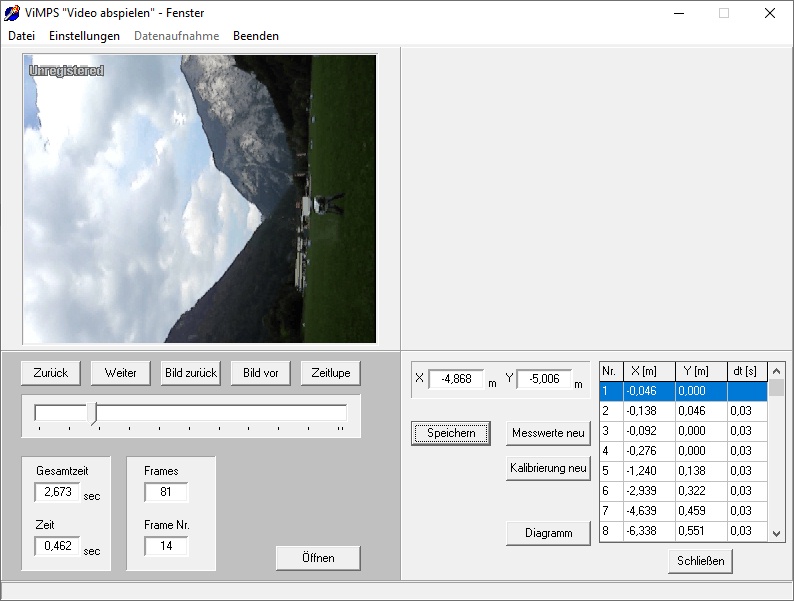
Task: Open the Datei menu
Action: tap(21, 36)
